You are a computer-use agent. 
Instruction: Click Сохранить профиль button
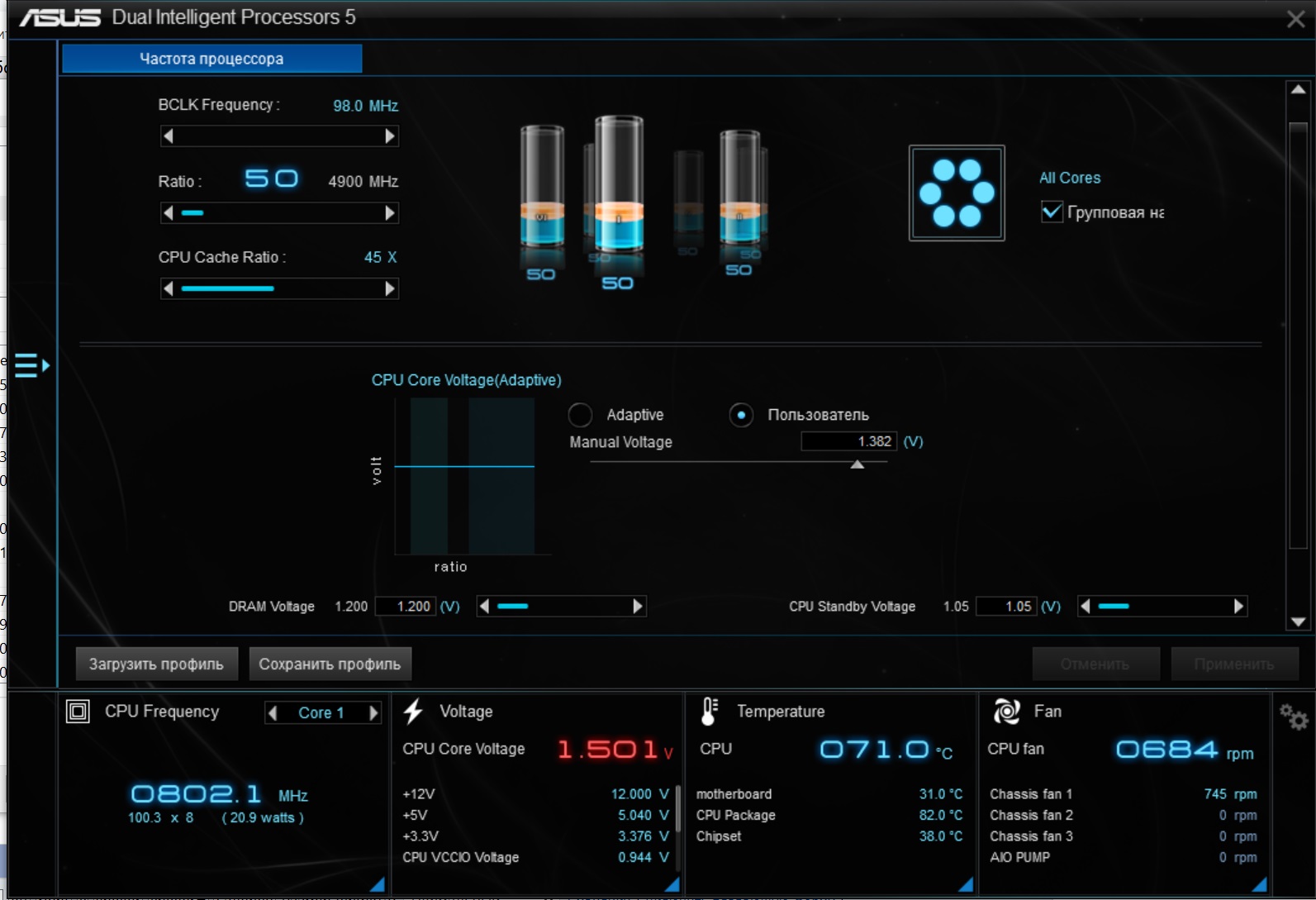330,664
